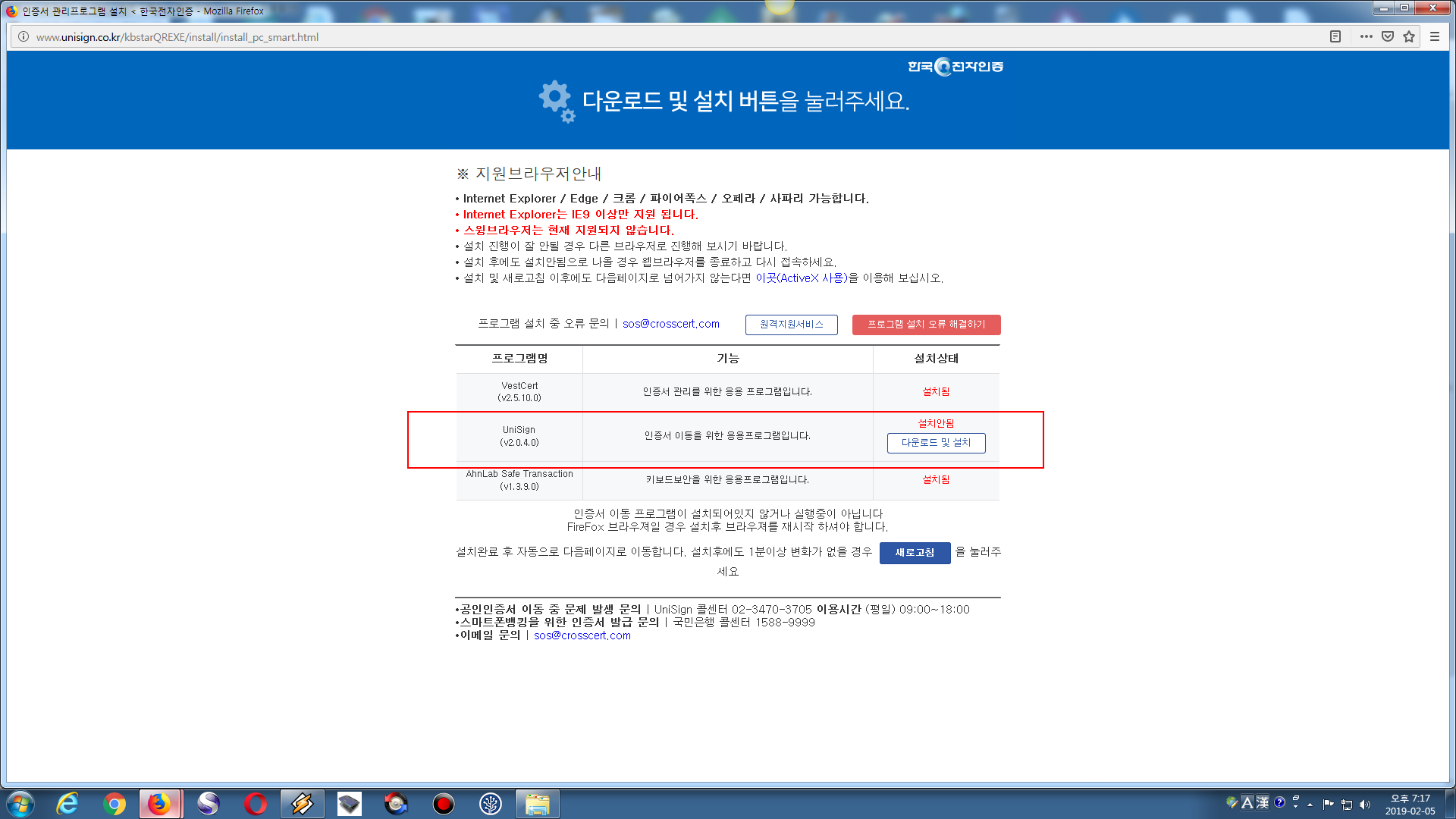
Task: Toggle Firefox reader view icon
Action: tap(1335, 36)
